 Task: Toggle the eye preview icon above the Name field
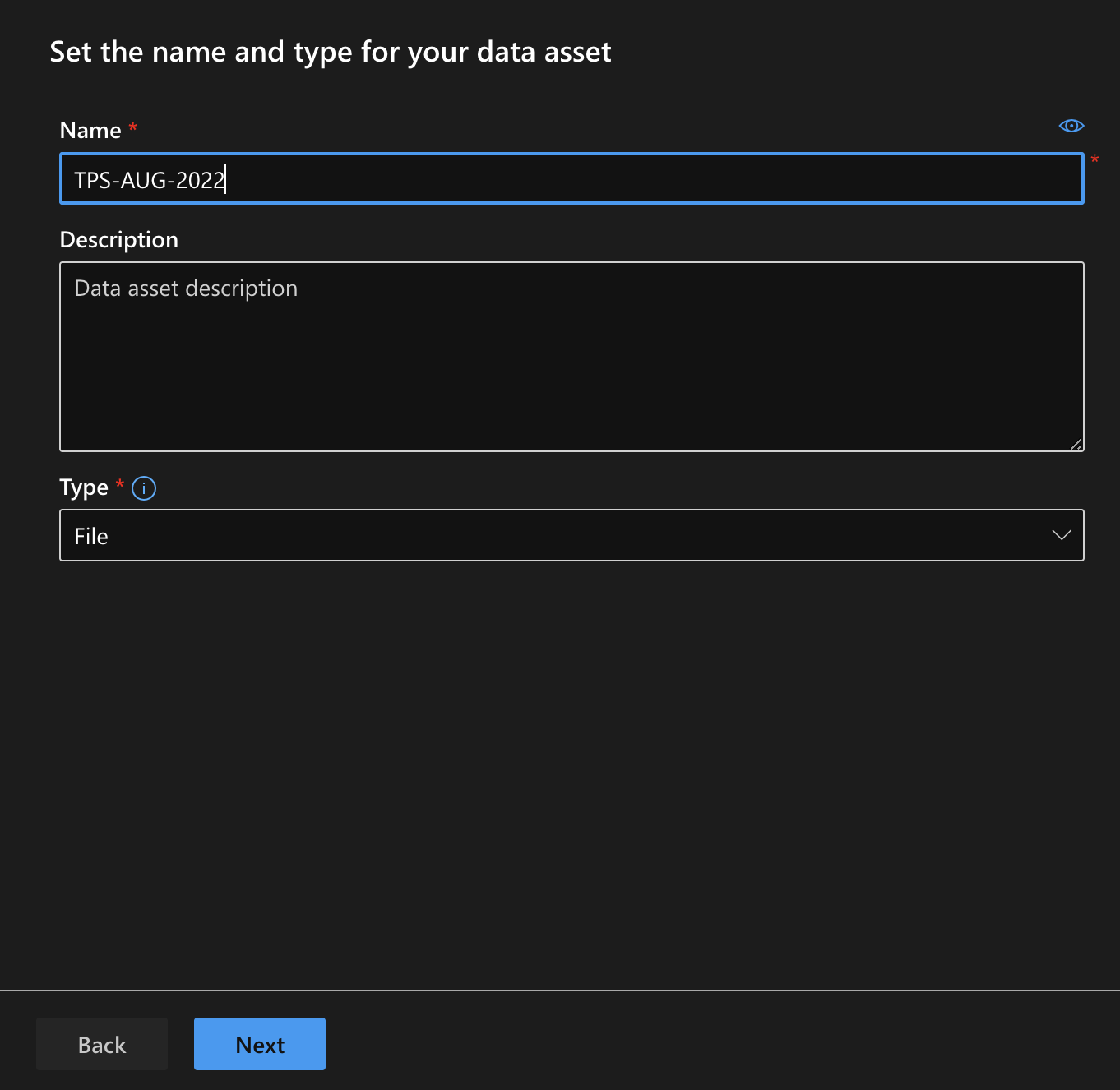click(x=1071, y=125)
